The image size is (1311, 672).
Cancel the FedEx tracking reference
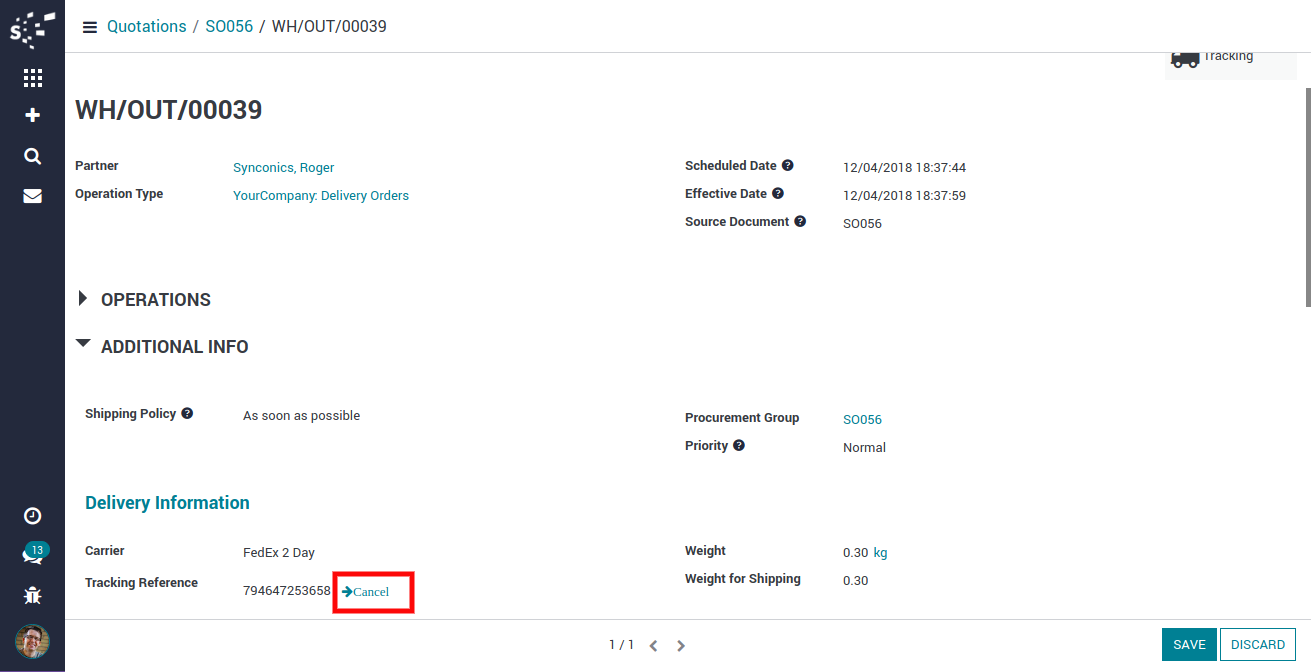tap(366, 592)
